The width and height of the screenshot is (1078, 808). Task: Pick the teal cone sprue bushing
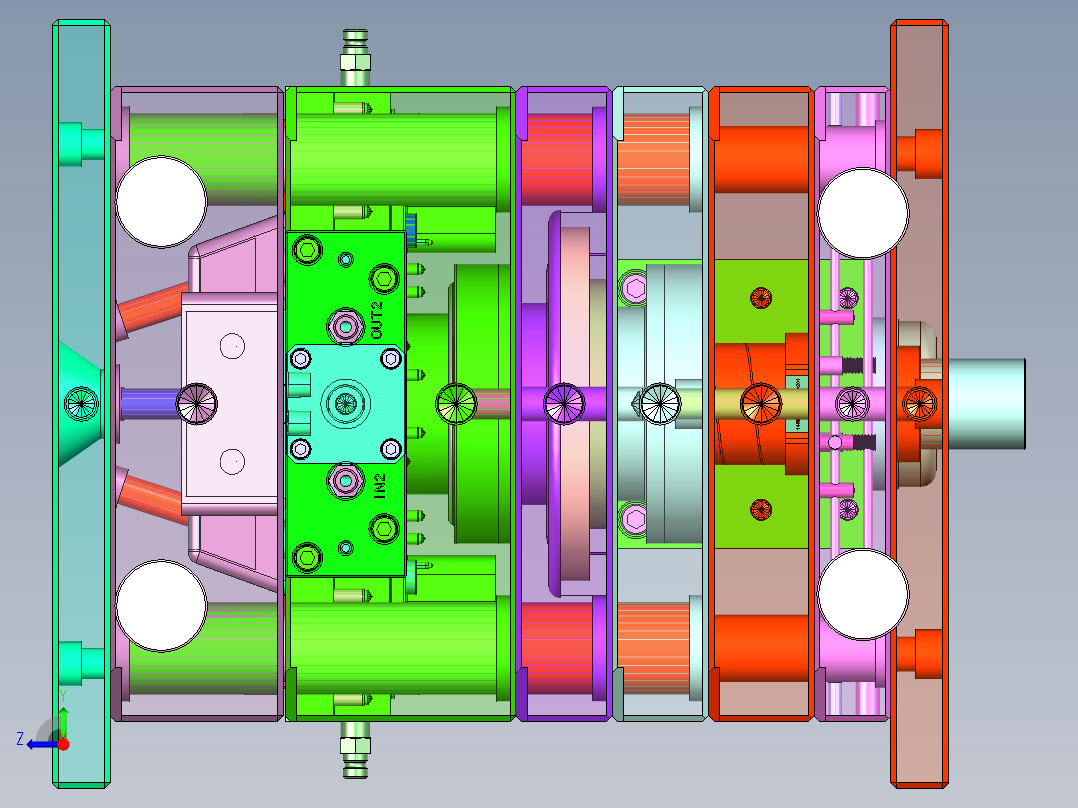(80, 404)
